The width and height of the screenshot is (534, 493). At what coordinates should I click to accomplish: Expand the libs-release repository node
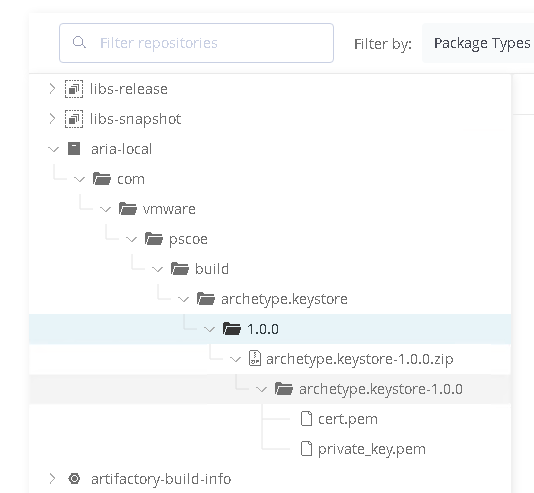tap(52, 89)
